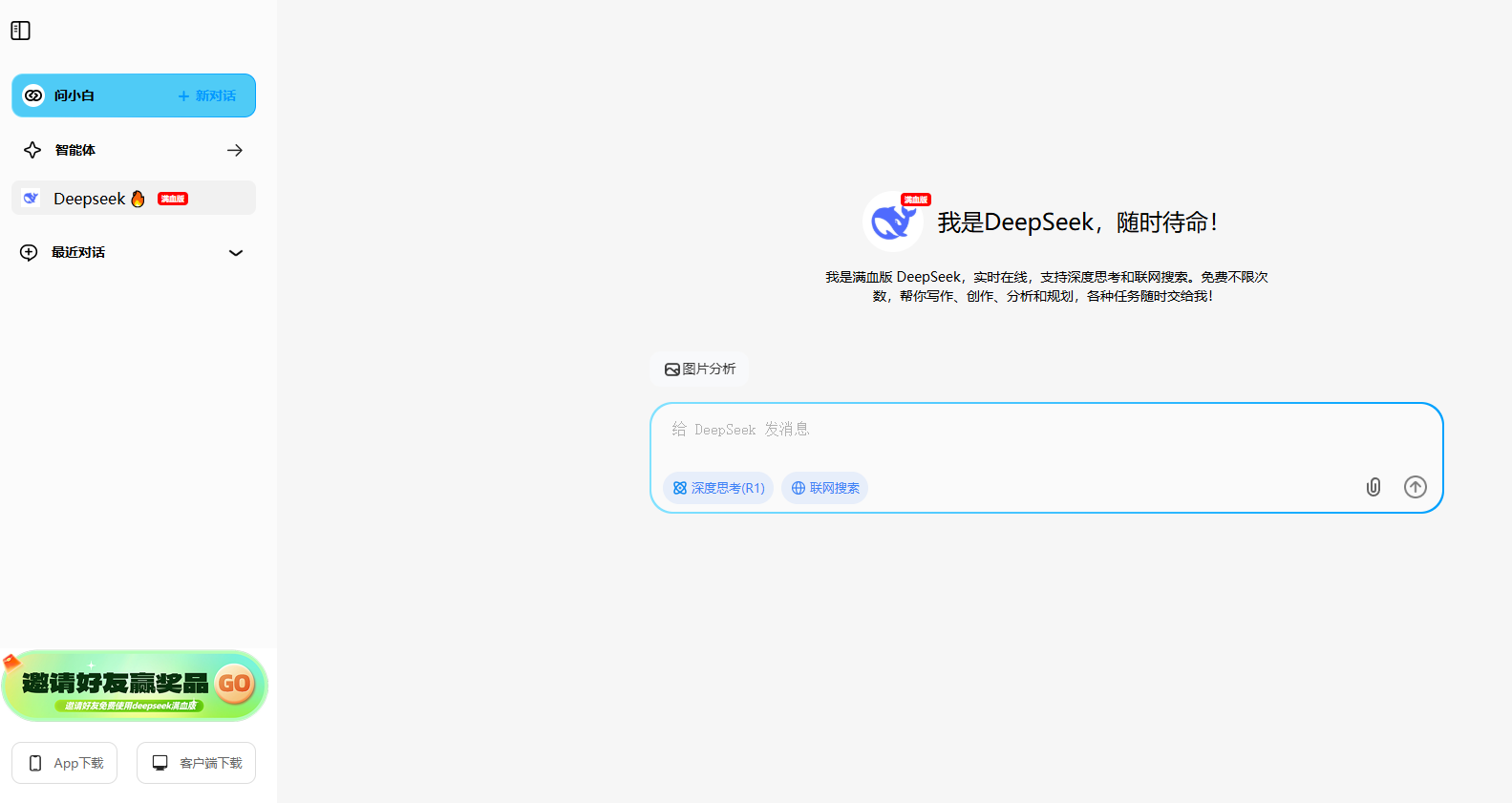The height and width of the screenshot is (803, 1512).
Task: Expand the 最近对话 chevron
Action: click(x=236, y=253)
